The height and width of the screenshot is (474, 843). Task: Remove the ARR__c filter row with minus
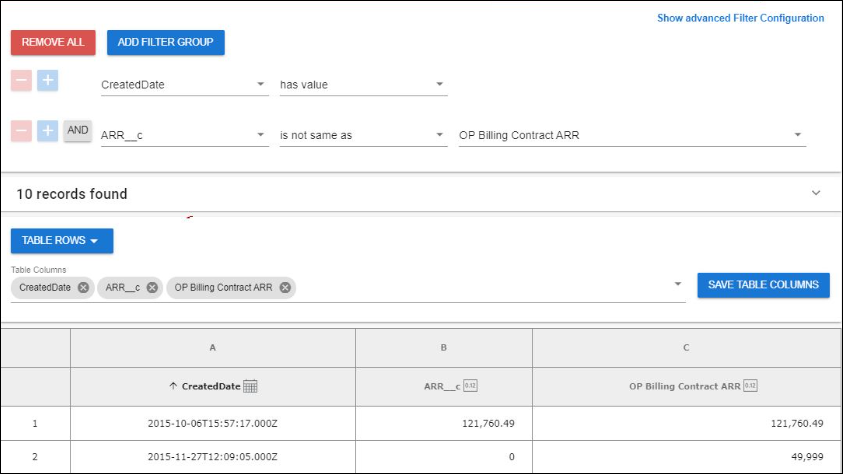coord(22,131)
